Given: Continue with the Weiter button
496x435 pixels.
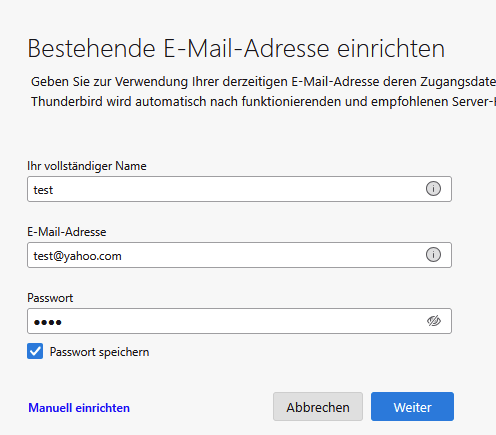Looking at the screenshot, I should [x=412, y=407].
